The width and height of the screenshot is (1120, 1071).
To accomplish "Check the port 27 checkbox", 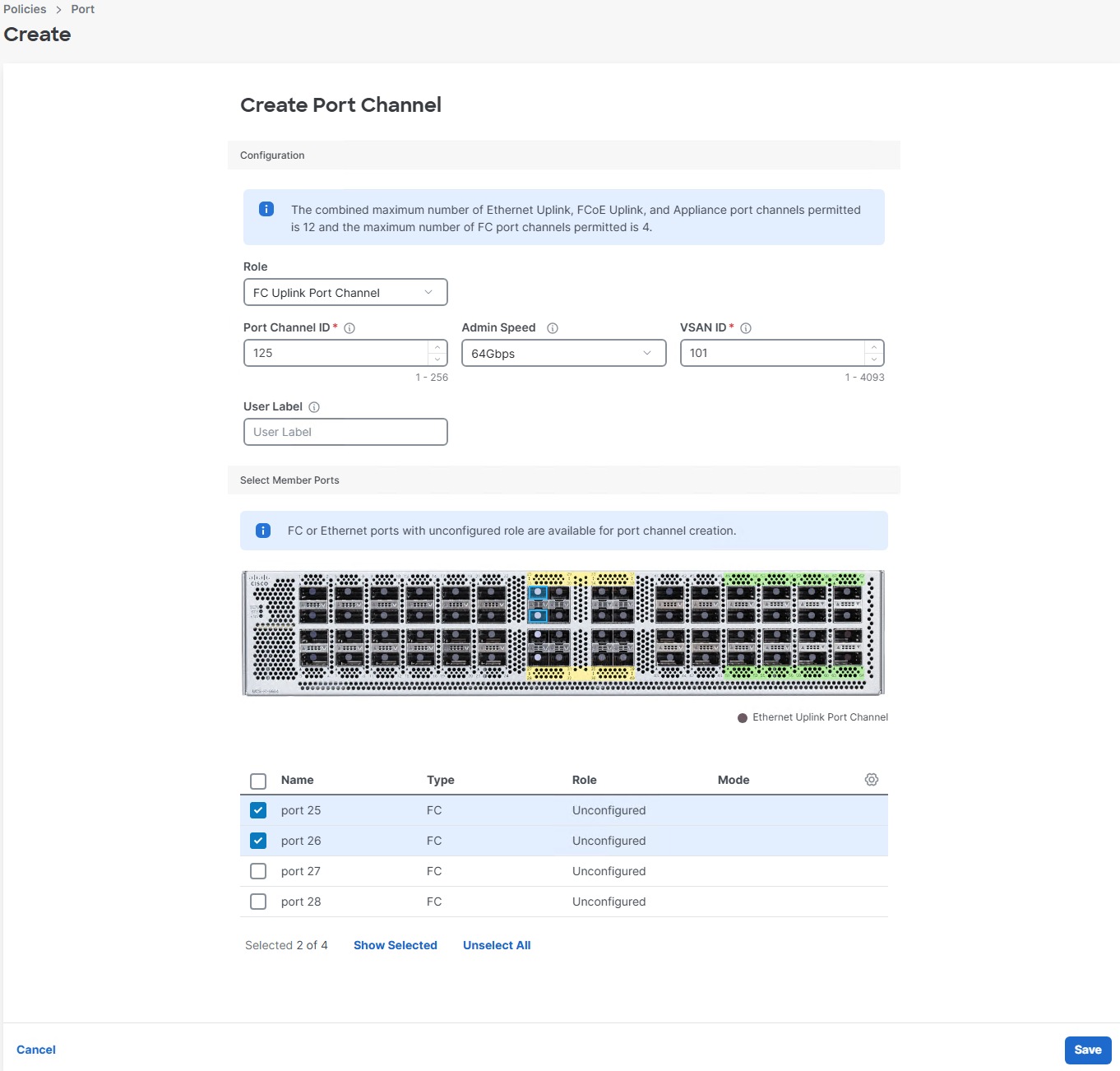I will click(x=258, y=871).
